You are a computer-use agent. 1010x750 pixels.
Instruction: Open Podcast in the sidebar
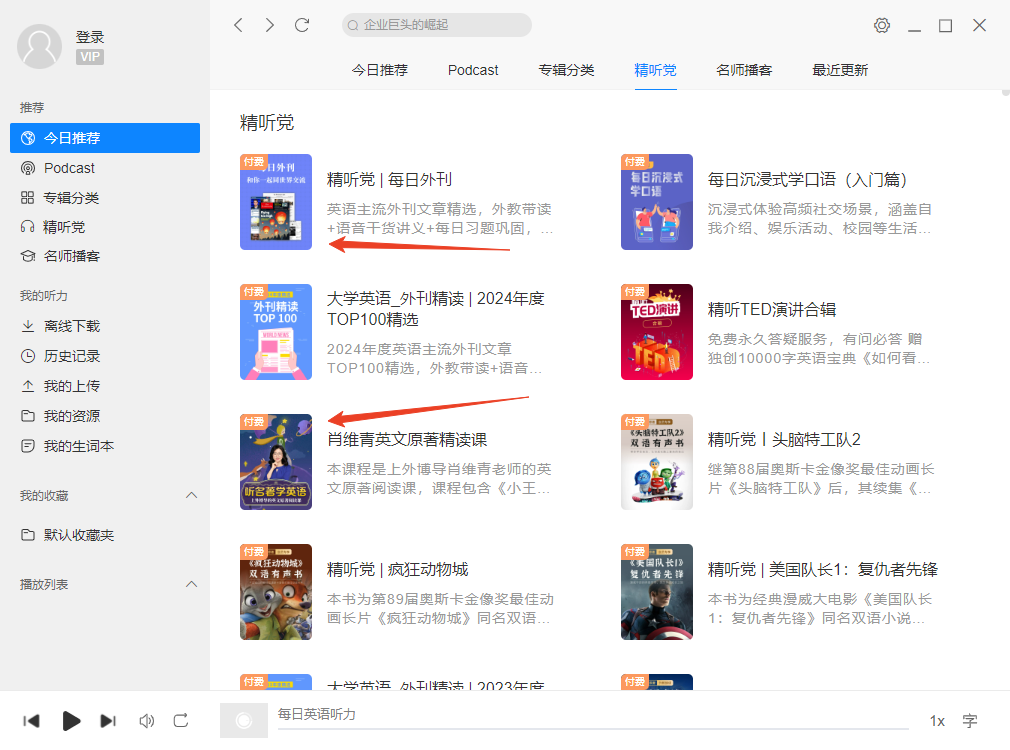105,168
